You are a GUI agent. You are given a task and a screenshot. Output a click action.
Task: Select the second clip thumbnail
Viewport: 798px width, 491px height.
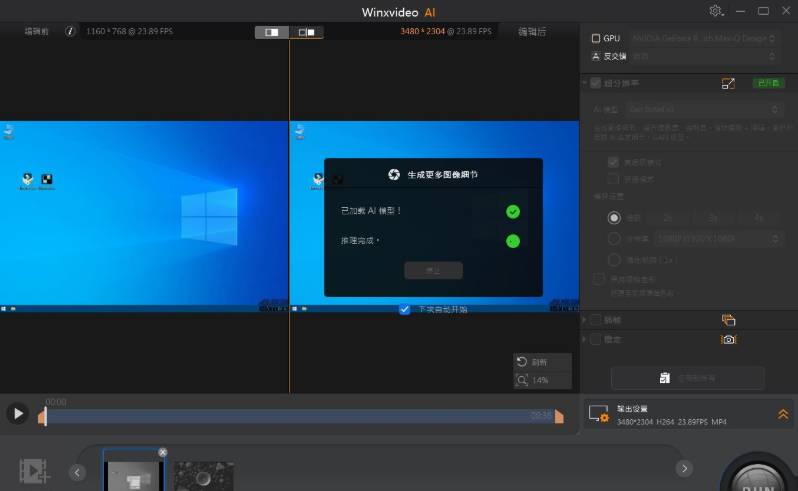(204, 476)
